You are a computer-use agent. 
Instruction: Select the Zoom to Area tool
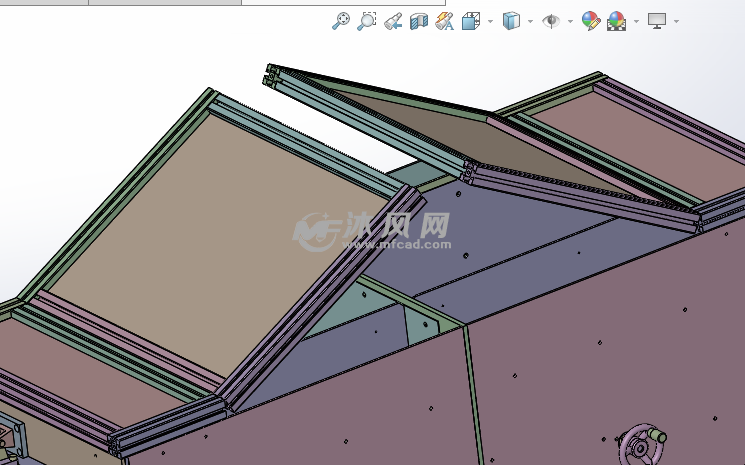[x=366, y=21]
